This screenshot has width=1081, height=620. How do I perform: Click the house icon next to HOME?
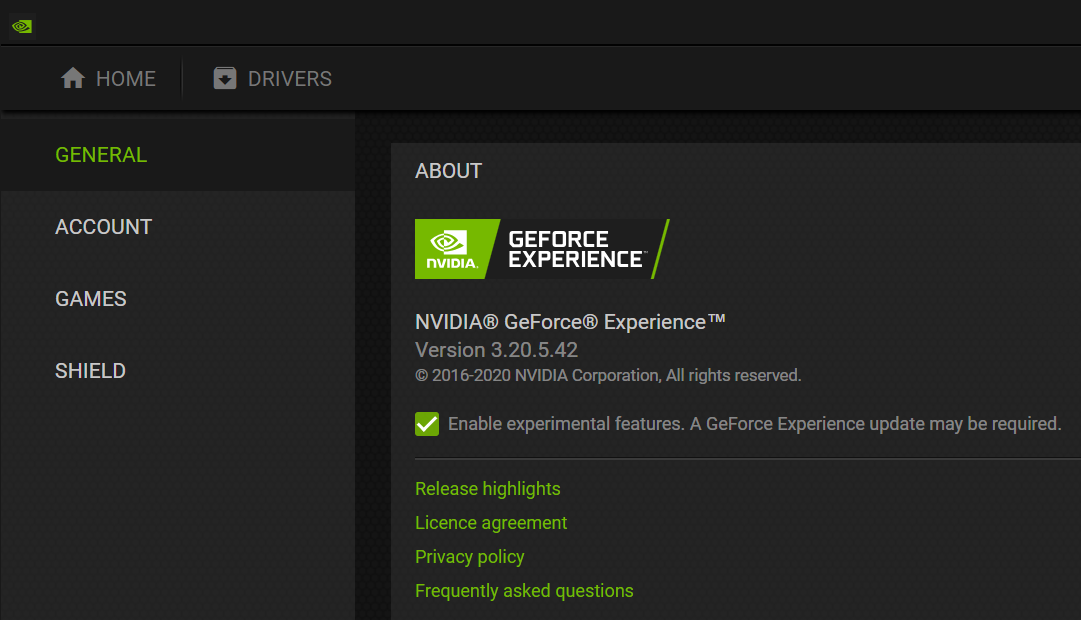(71, 77)
